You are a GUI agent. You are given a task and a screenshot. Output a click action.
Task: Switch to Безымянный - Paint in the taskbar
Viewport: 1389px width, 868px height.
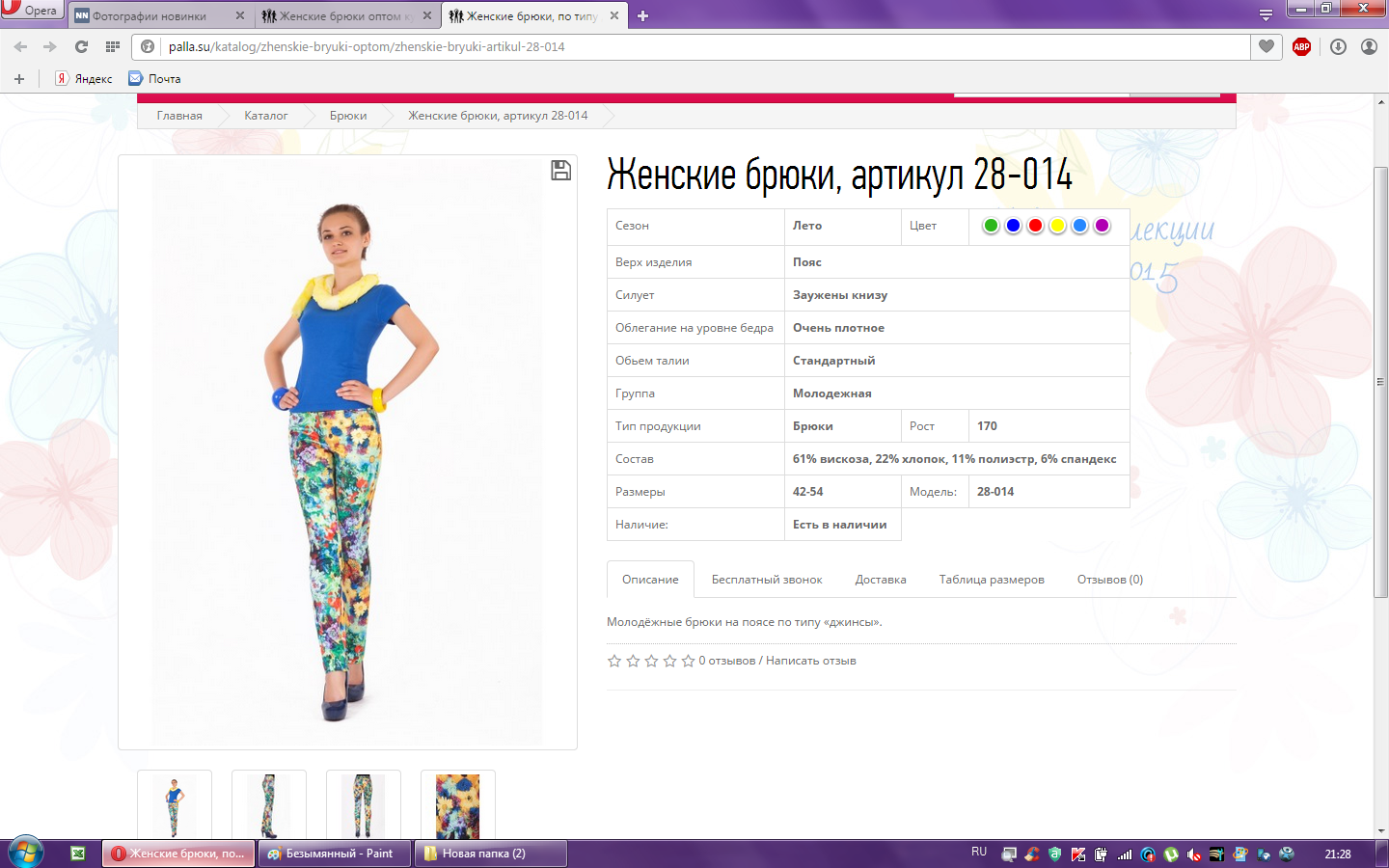[x=334, y=854]
